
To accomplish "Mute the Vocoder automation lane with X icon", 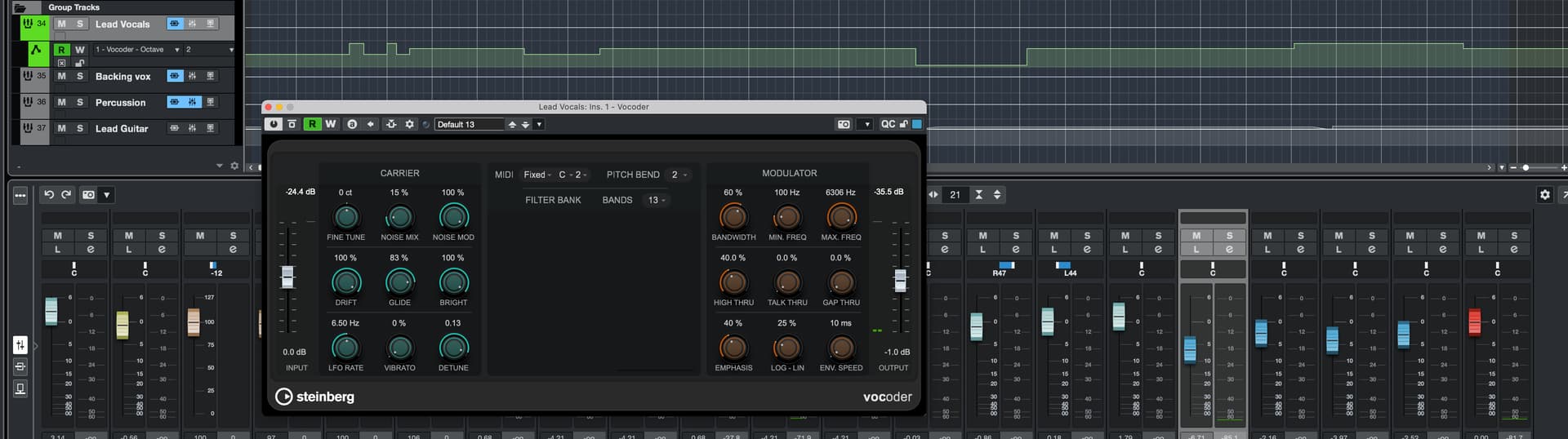I will point(61,63).
